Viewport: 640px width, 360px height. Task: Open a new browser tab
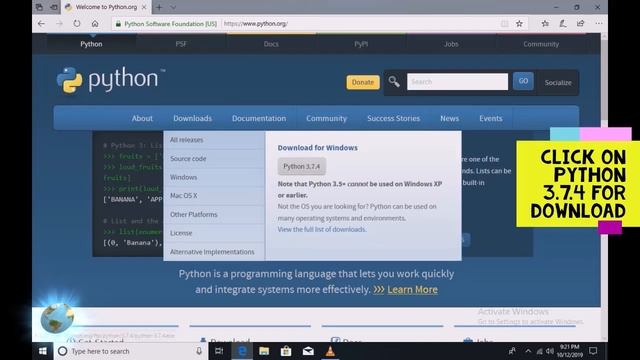159,7
